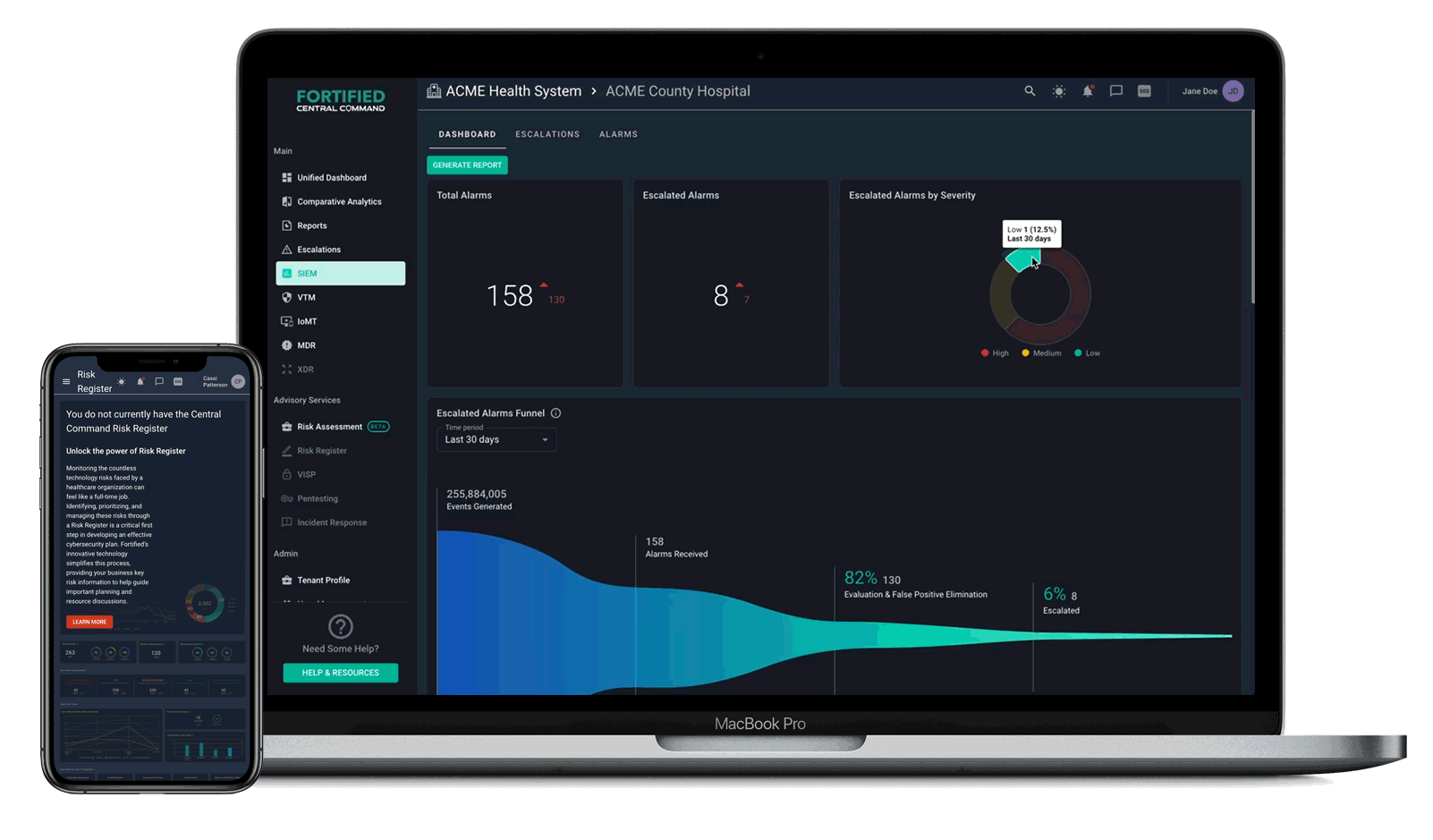
Task: Click the info icon beside Escalated Alarms Funnel
Action: click(555, 413)
